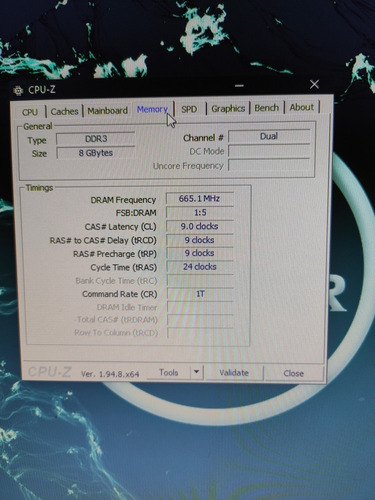The width and height of the screenshot is (375, 500).
Task: Click the CPU-Z app icon in title bar
Action: (18, 90)
